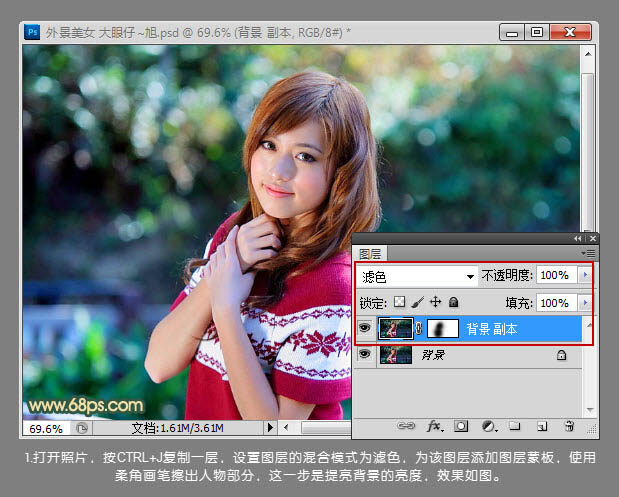619x497 pixels.
Task: Hide the 背景 layer eye icon
Action: [x=365, y=355]
